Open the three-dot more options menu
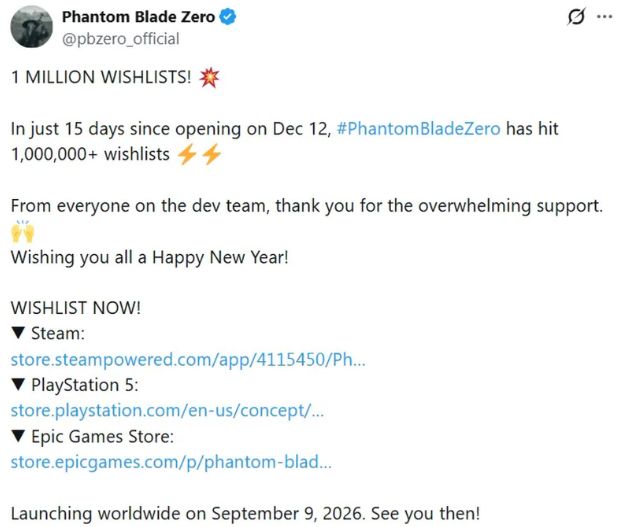624x527 pixels. [x=604, y=17]
